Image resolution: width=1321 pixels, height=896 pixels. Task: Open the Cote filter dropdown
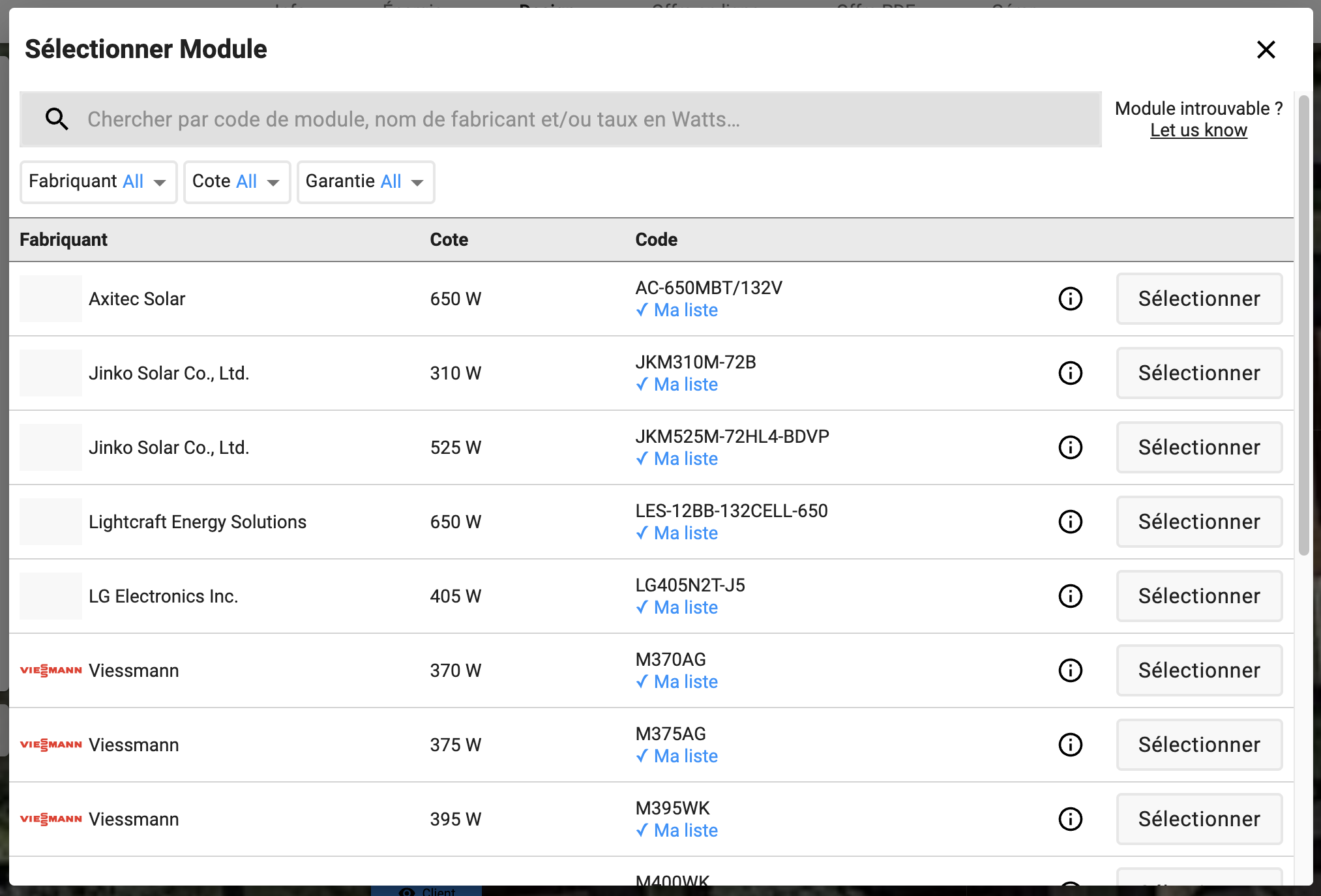point(237,182)
